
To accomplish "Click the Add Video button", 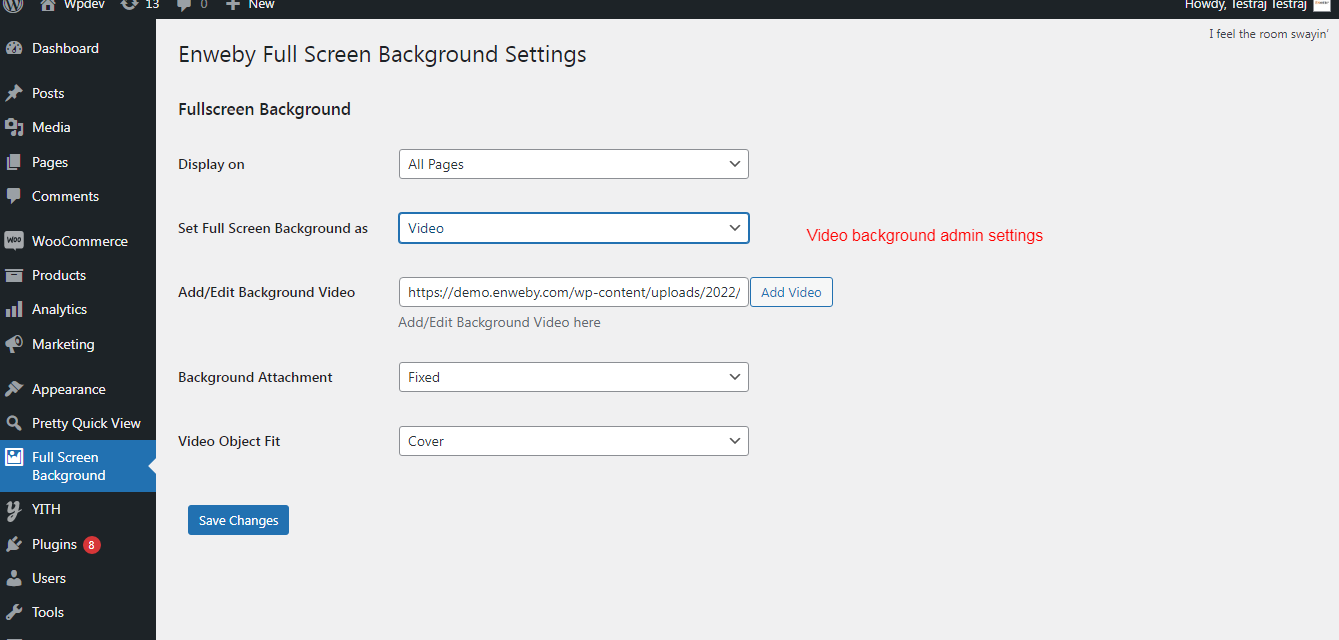I will tap(791, 292).
